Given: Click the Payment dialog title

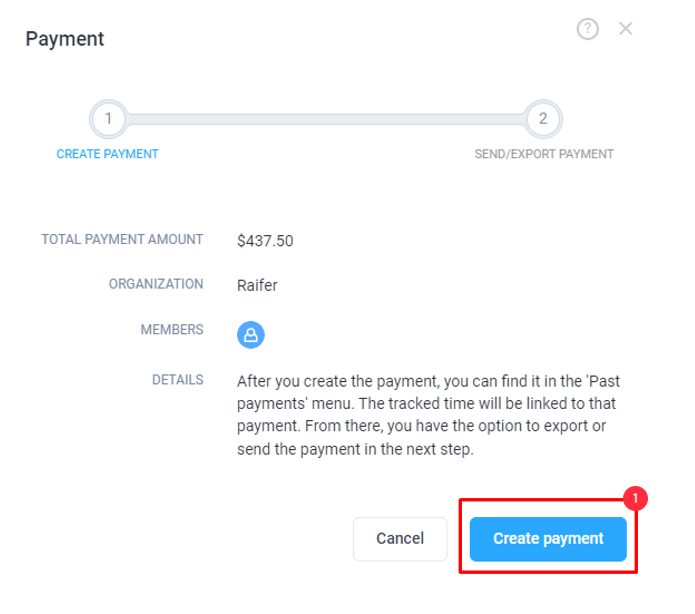Looking at the screenshot, I should pos(65,39).
